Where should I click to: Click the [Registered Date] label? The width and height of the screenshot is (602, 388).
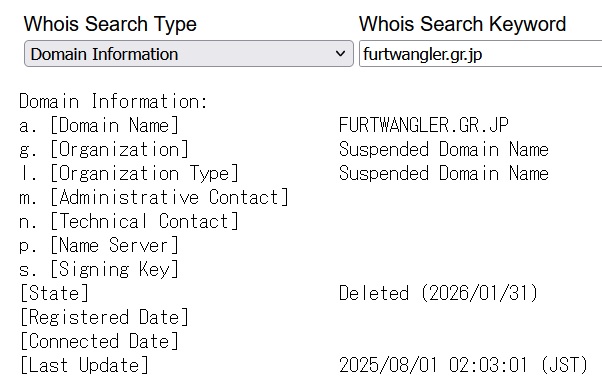tap(104, 317)
